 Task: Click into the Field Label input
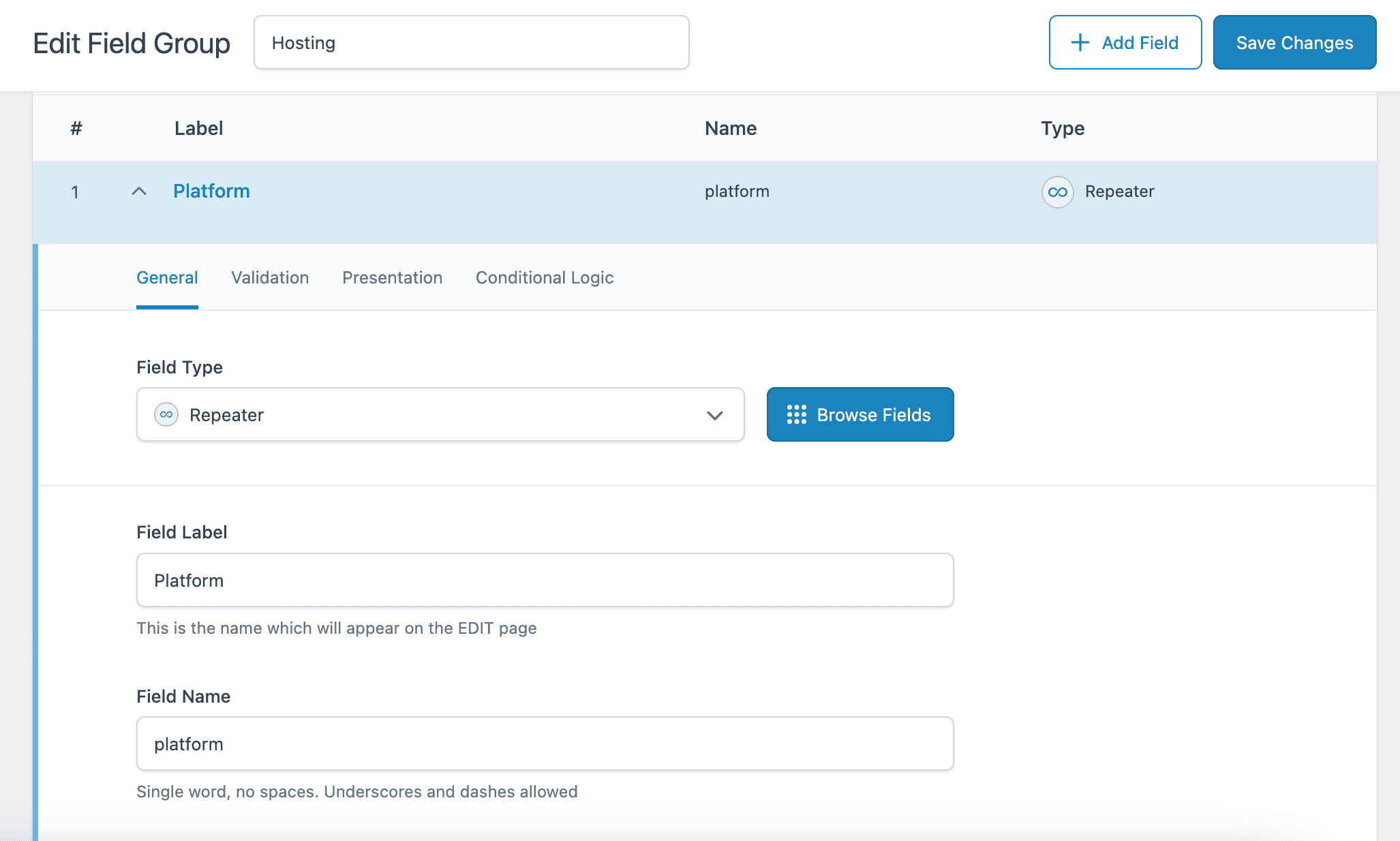545,580
